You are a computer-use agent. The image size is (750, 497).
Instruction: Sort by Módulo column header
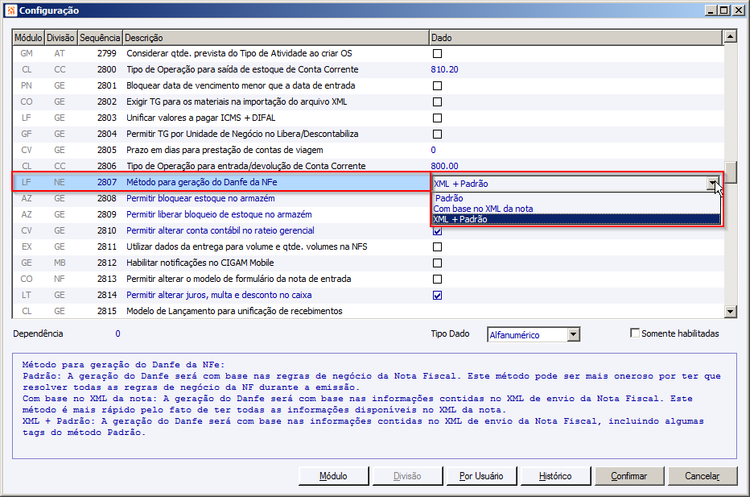[x=28, y=37]
